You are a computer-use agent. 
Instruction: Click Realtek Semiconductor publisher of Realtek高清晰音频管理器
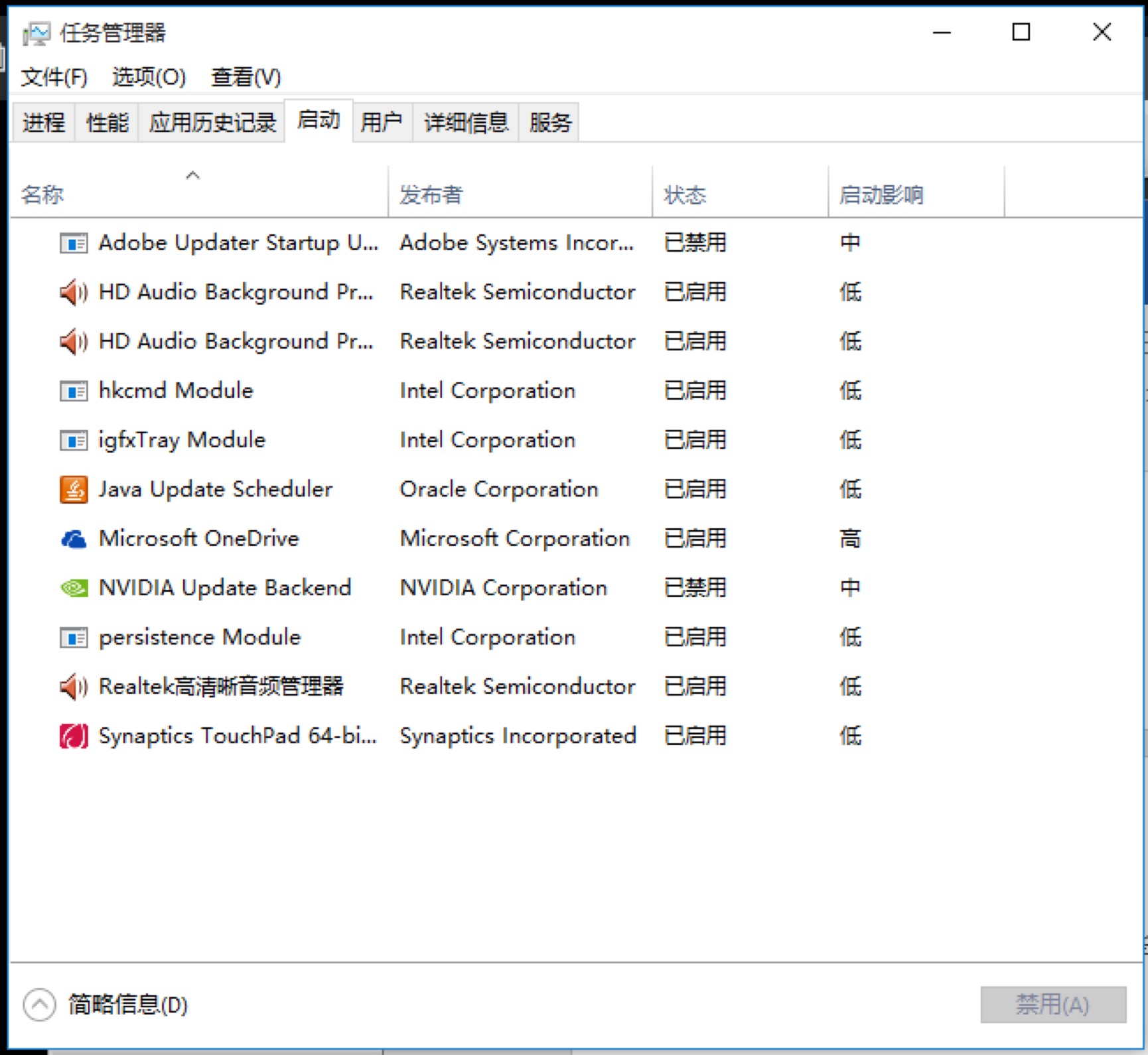[518, 687]
